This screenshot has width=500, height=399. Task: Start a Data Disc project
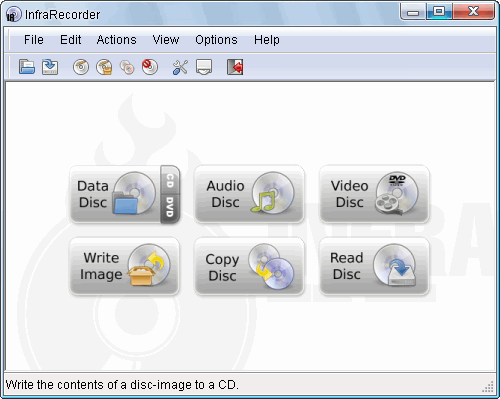[x=115, y=194]
